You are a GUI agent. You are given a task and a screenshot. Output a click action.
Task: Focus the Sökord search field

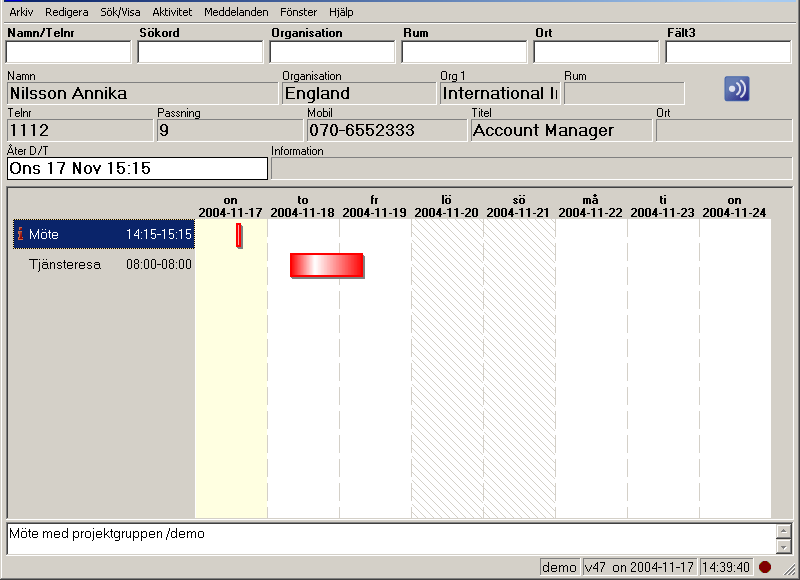200,52
